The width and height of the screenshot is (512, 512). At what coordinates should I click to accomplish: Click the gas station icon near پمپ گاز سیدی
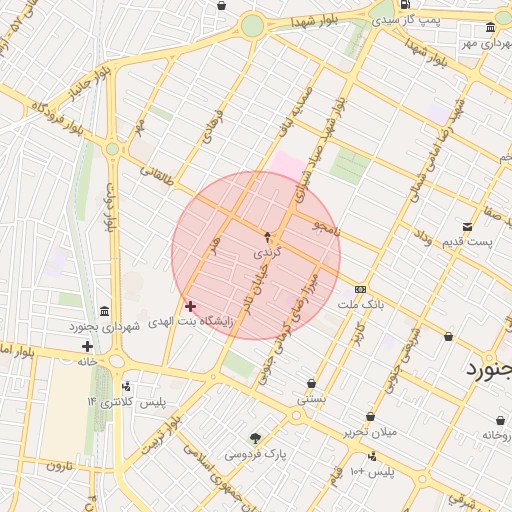(x=405, y=4)
